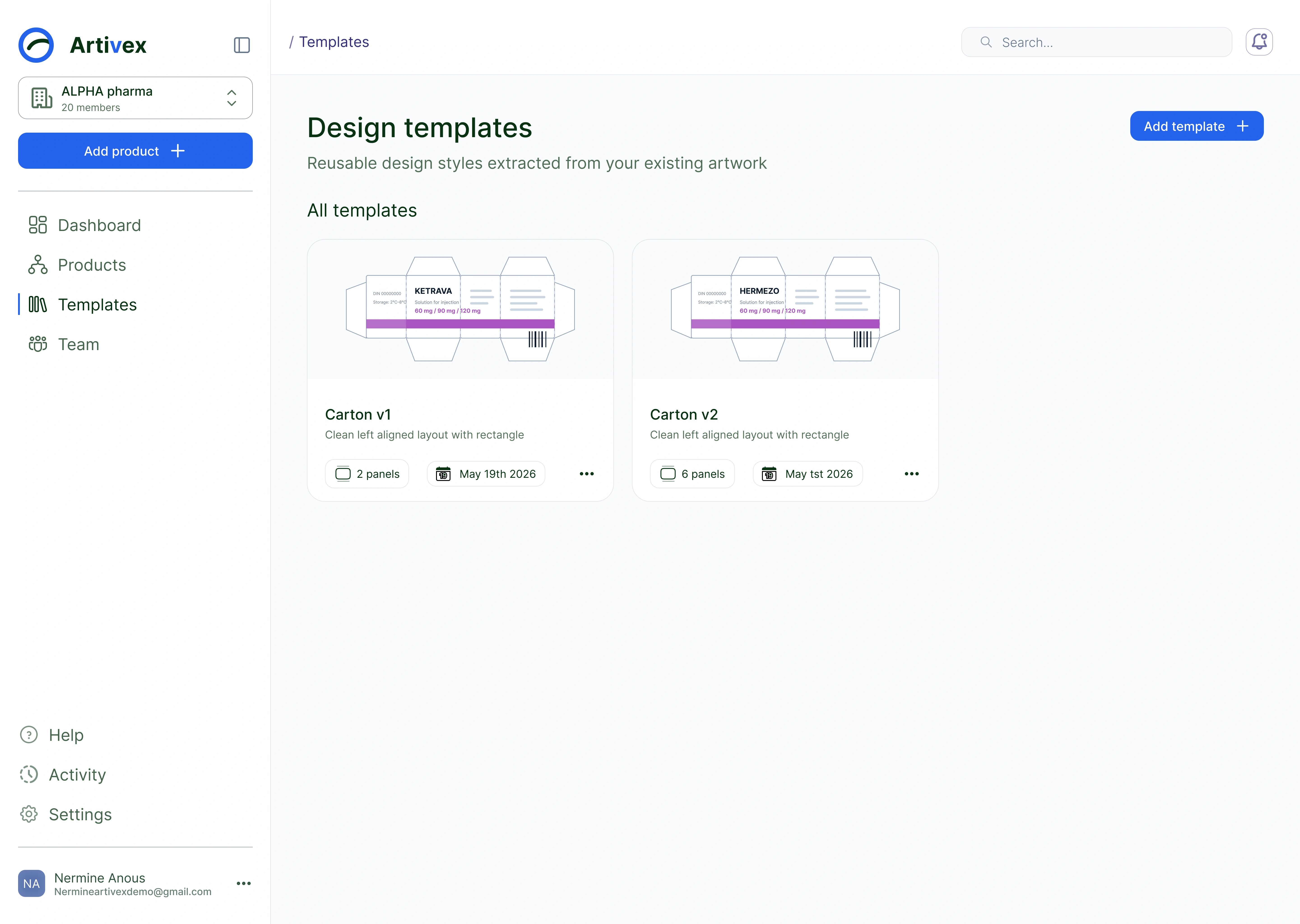Image resolution: width=1300 pixels, height=924 pixels.
Task: Click the Templates breadcrumb link
Action: [334, 42]
